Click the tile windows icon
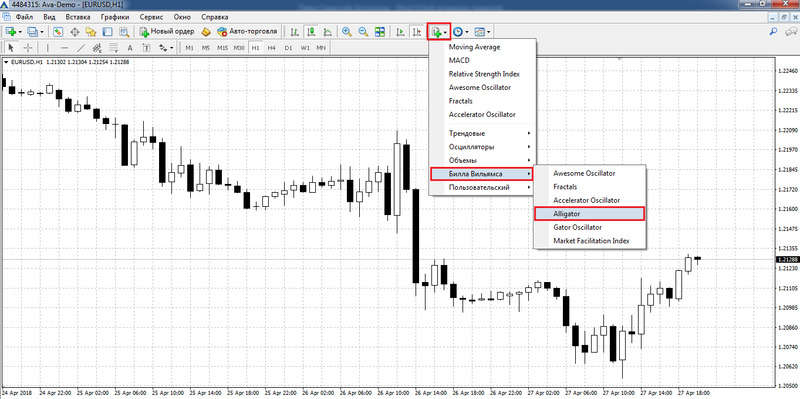 click(x=380, y=32)
